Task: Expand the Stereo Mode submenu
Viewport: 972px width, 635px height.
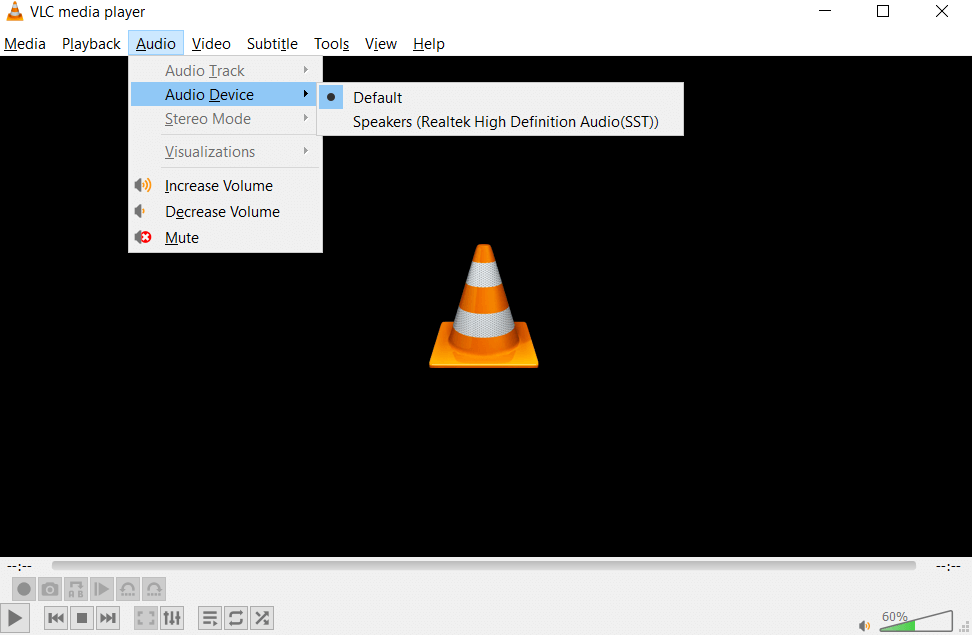Action: [x=207, y=119]
